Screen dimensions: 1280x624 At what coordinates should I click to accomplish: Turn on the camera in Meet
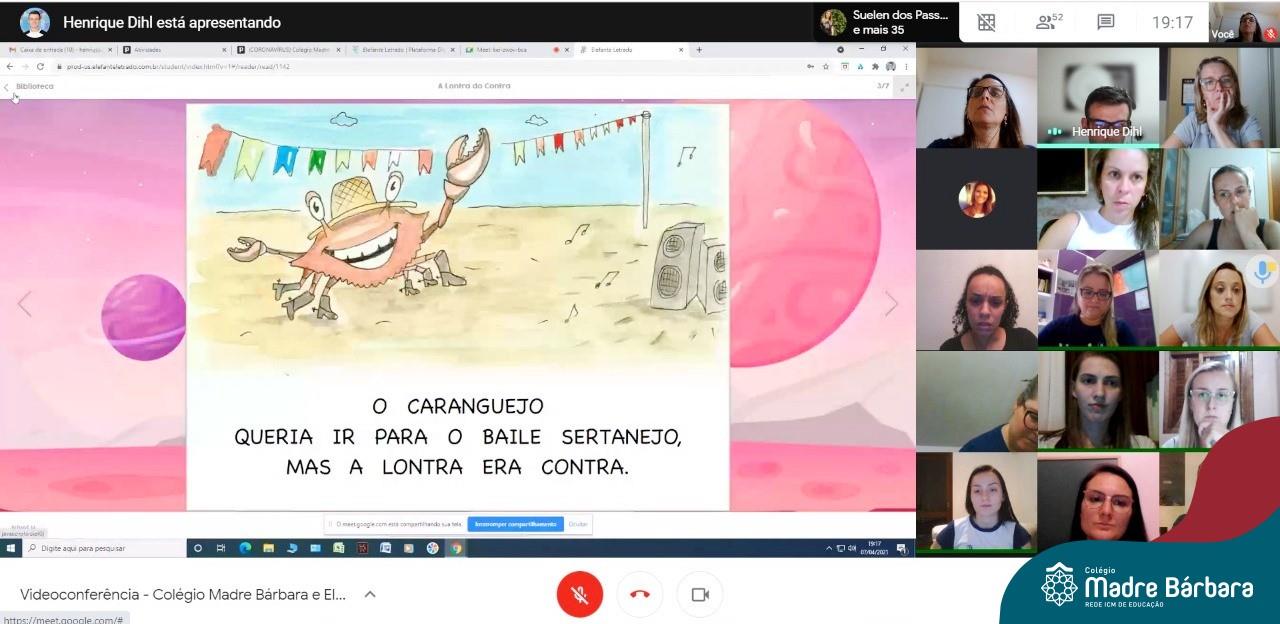tap(700, 594)
